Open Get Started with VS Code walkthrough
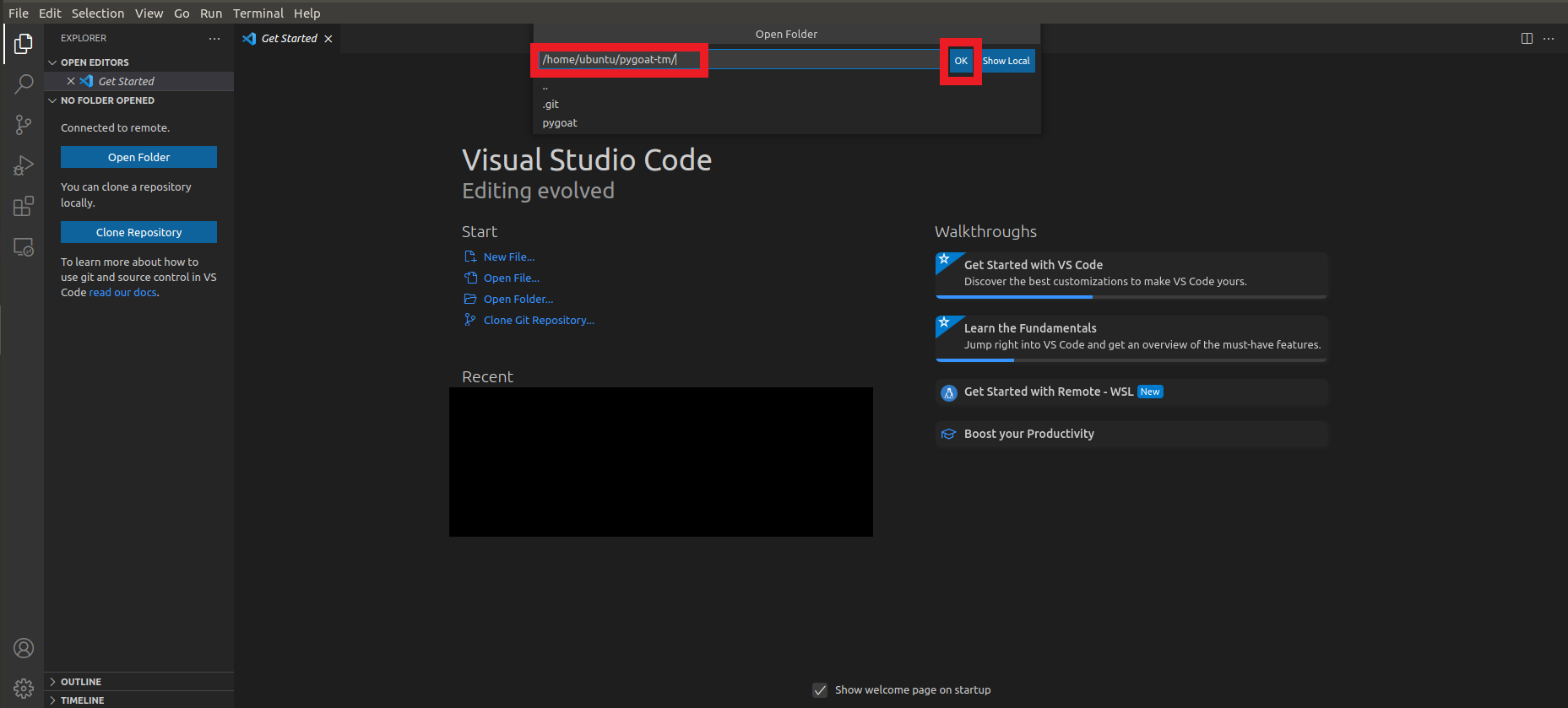This screenshot has width=1568, height=708. click(1131, 275)
